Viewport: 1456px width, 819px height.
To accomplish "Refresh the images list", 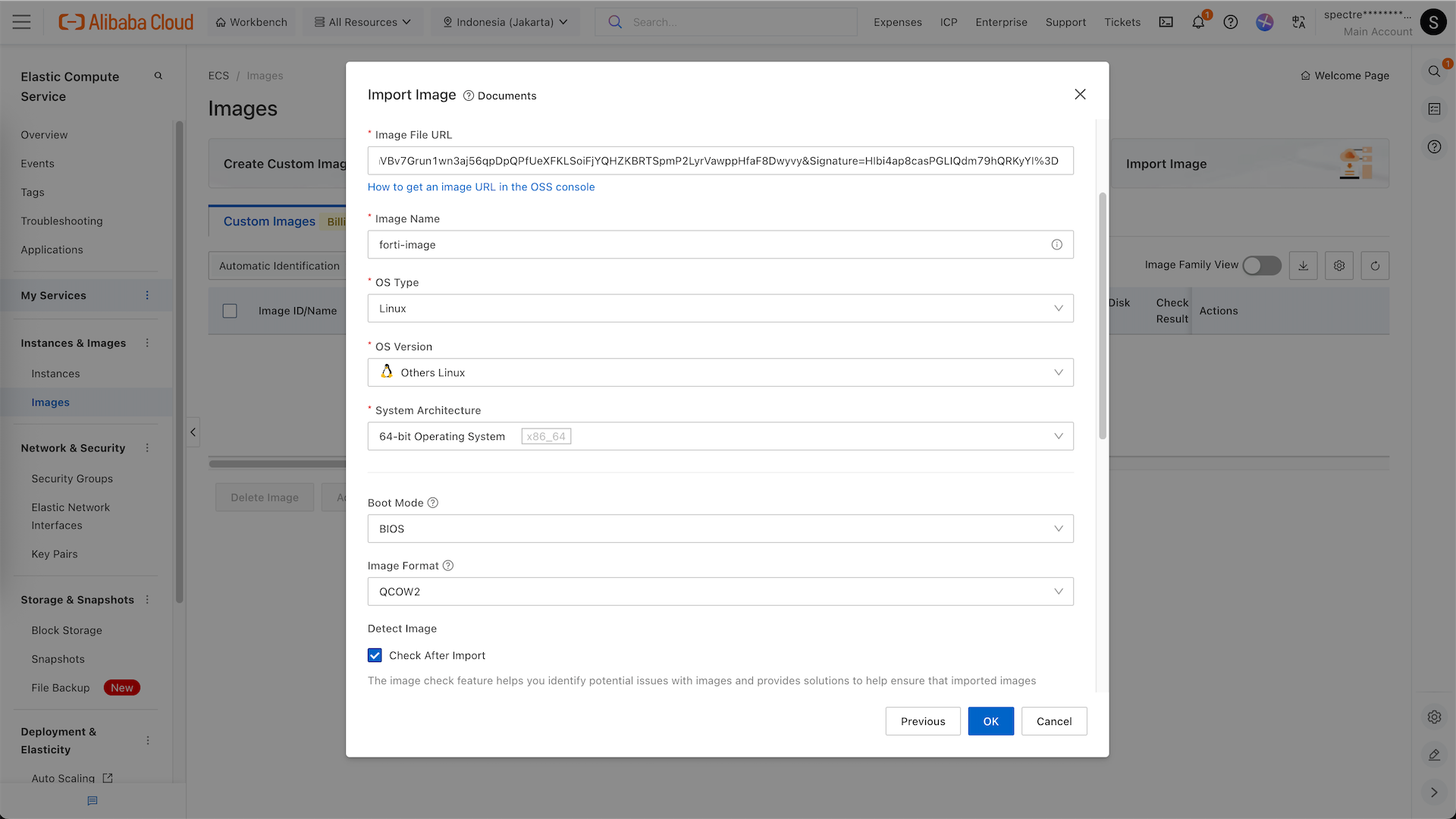I will 1375,265.
